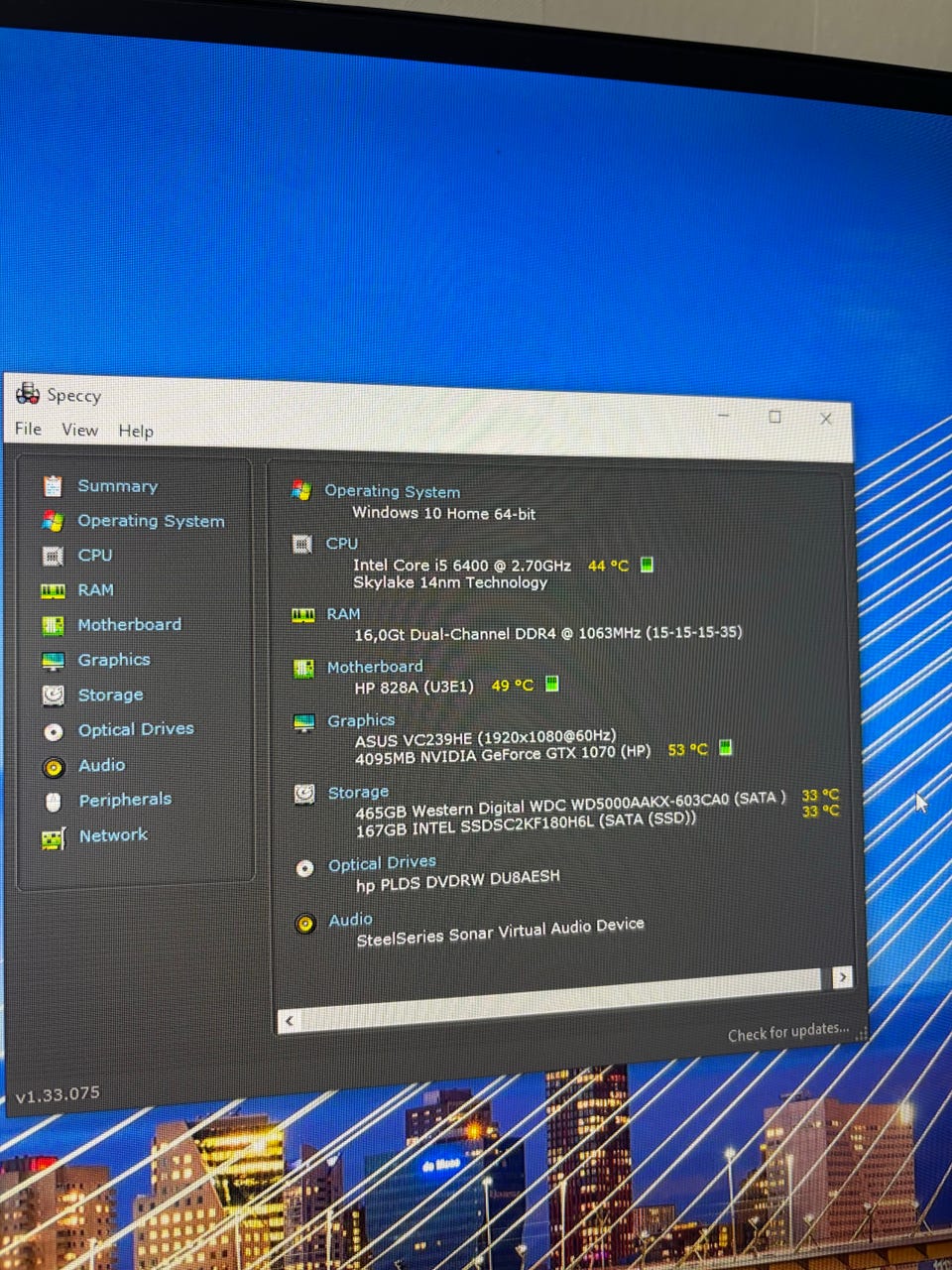Click the Storage drive icon in sidebar
The width and height of the screenshot is (952, 1270).
click(53, 696)
